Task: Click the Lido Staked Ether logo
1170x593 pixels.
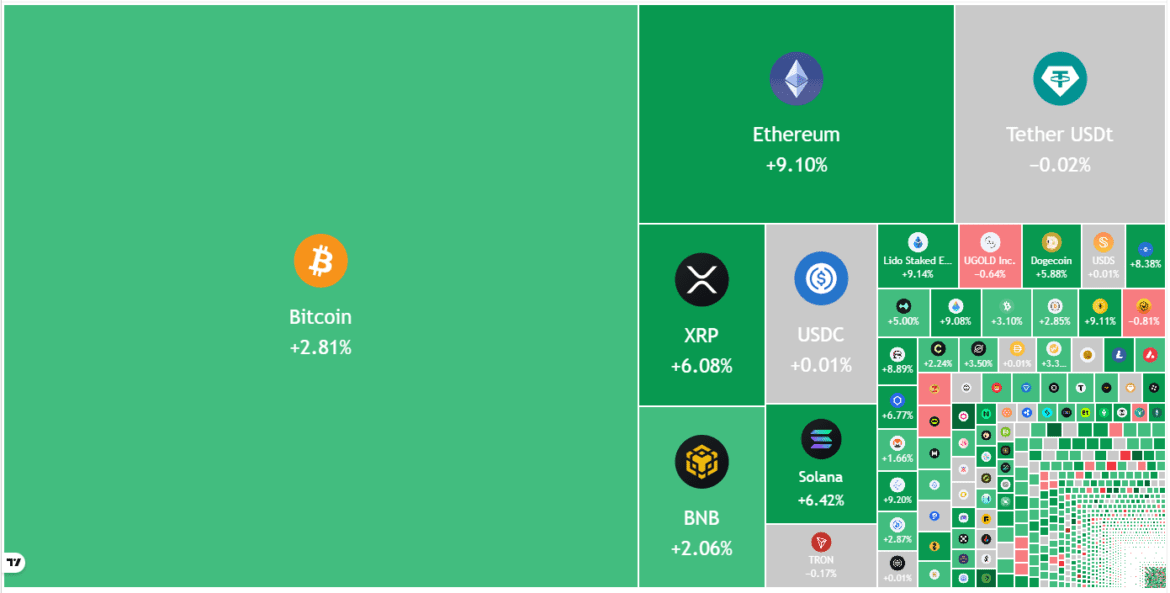Action: point(917,242)
